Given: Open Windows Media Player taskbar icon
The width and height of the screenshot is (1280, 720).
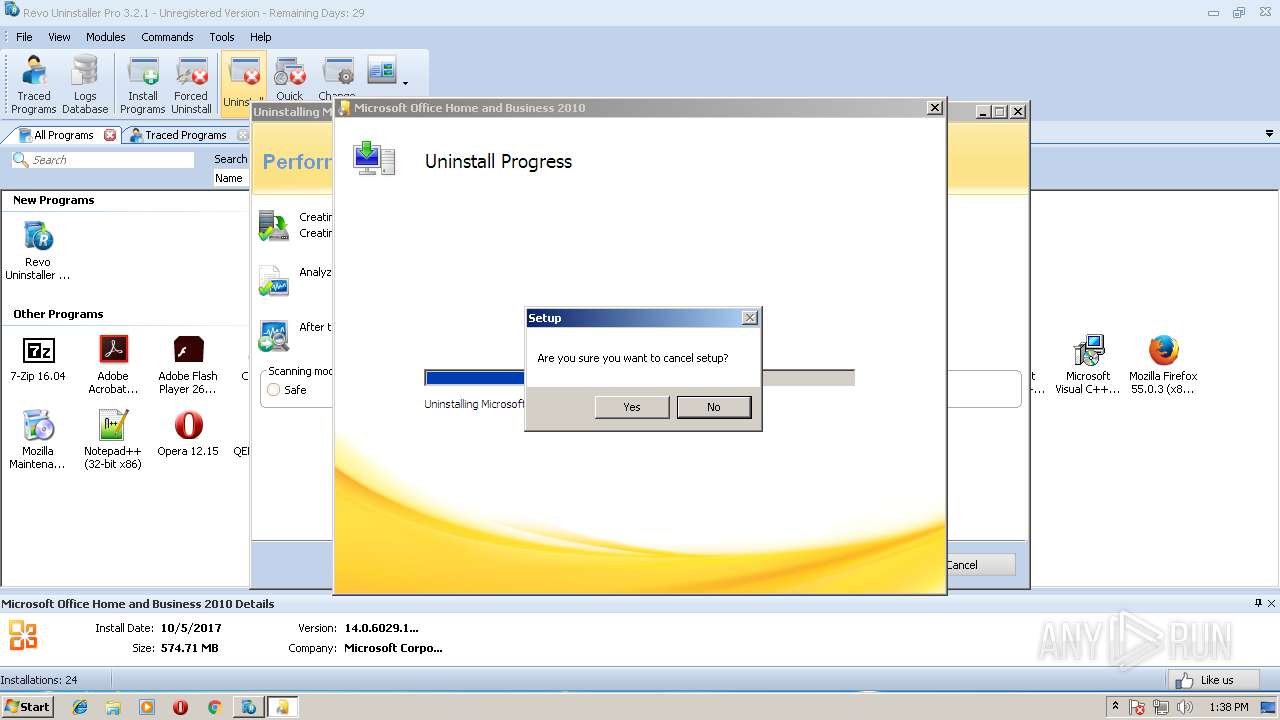Looking at the screenshot, I should click(147, 707).
